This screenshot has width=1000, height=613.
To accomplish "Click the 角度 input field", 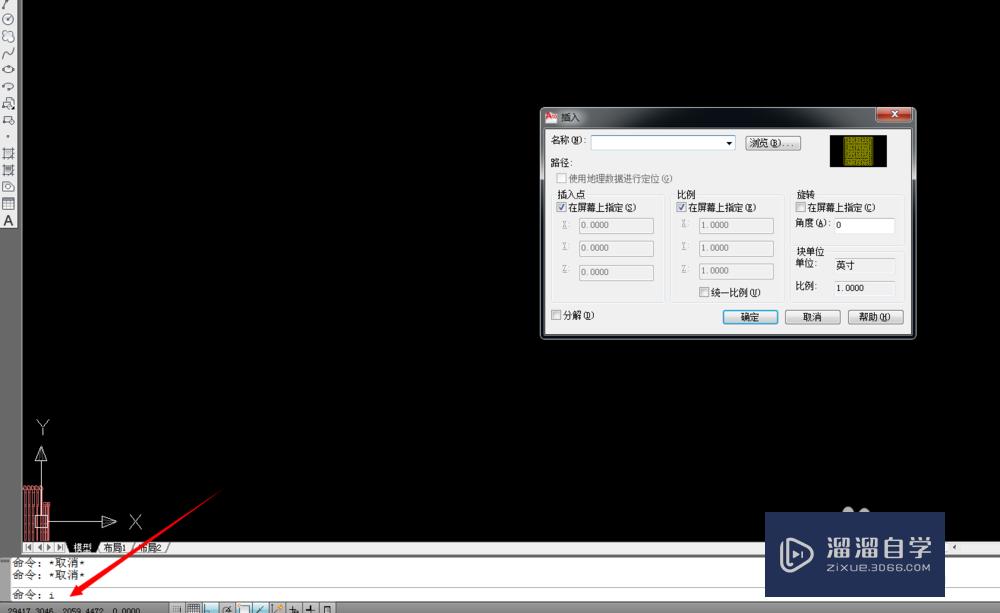I will click(865, 225).
